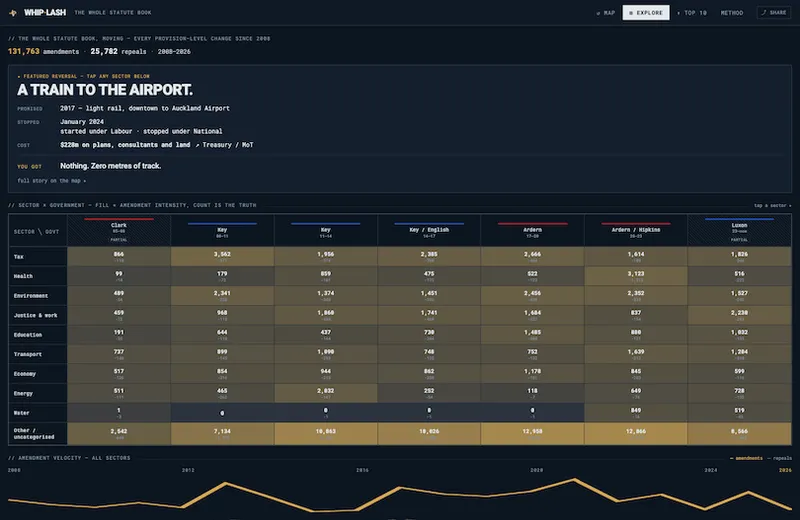Toggle the amendments legend on the velocity chart
The height and width of the screenshot is (520, 800).
(x=746, y=458)
